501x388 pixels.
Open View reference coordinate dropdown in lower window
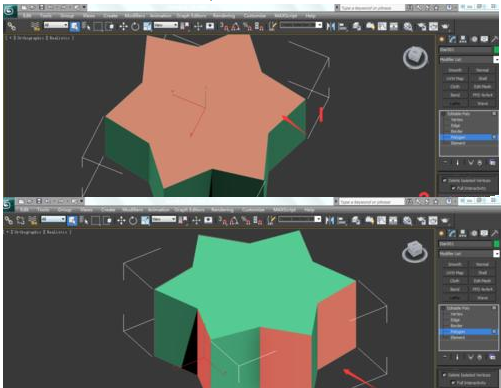[164, 219]
